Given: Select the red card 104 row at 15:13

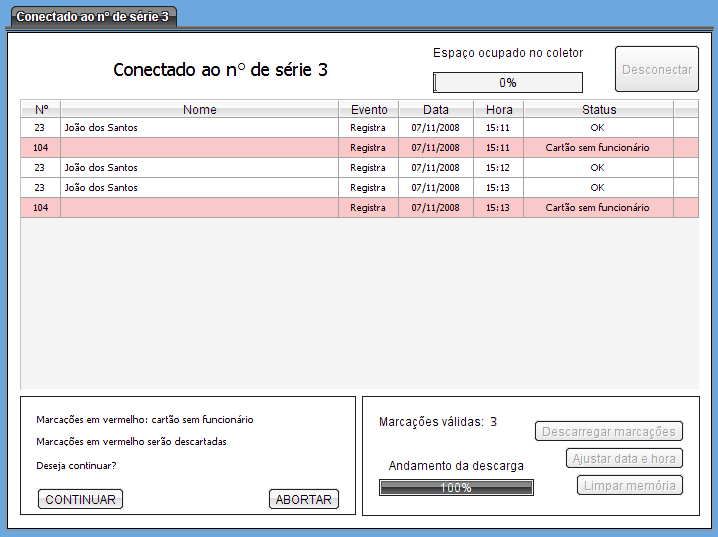Looking at the screenshot, I should tap(200, 208).
